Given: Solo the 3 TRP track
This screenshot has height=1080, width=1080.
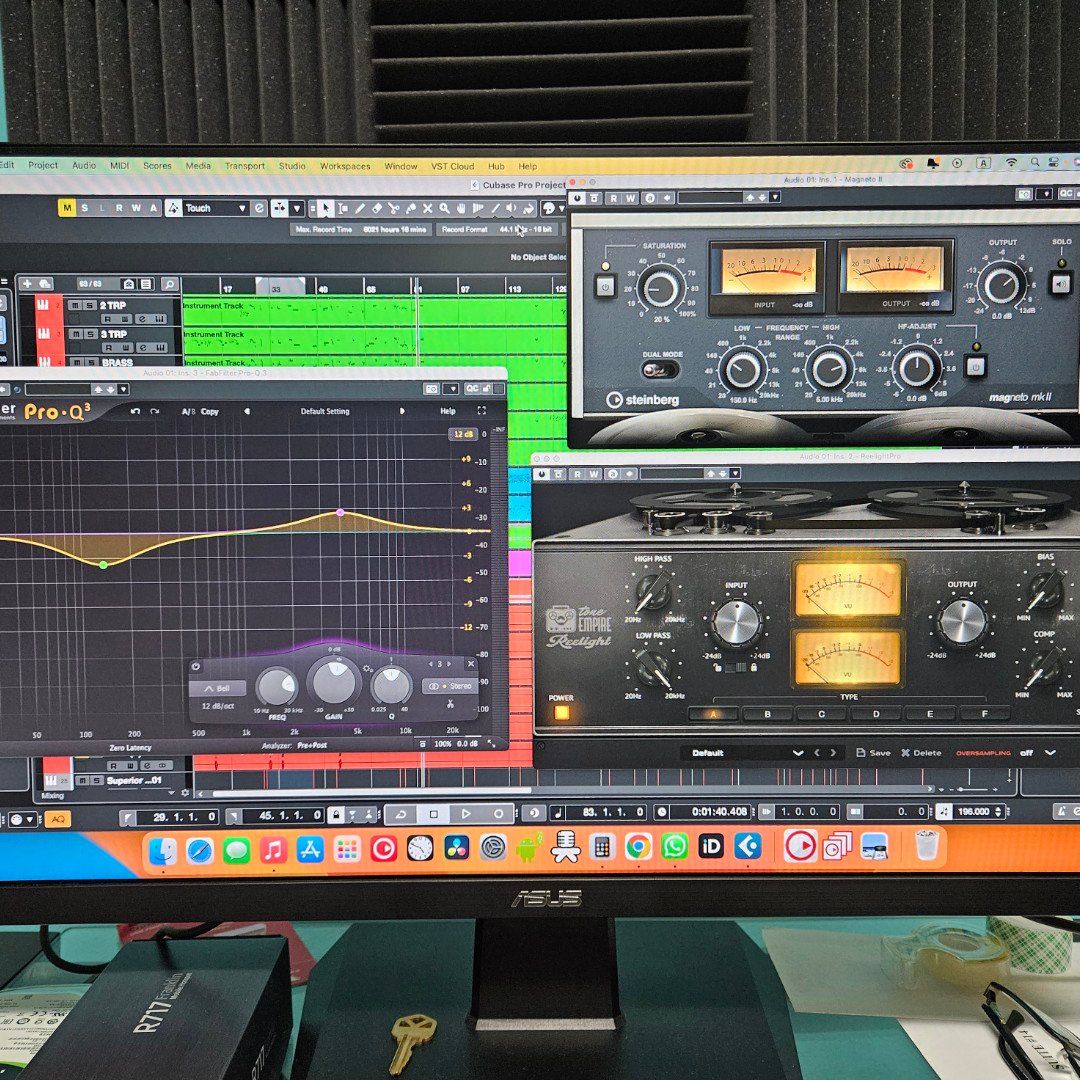Looking at the screenshot, I should [x=90, y=334].
